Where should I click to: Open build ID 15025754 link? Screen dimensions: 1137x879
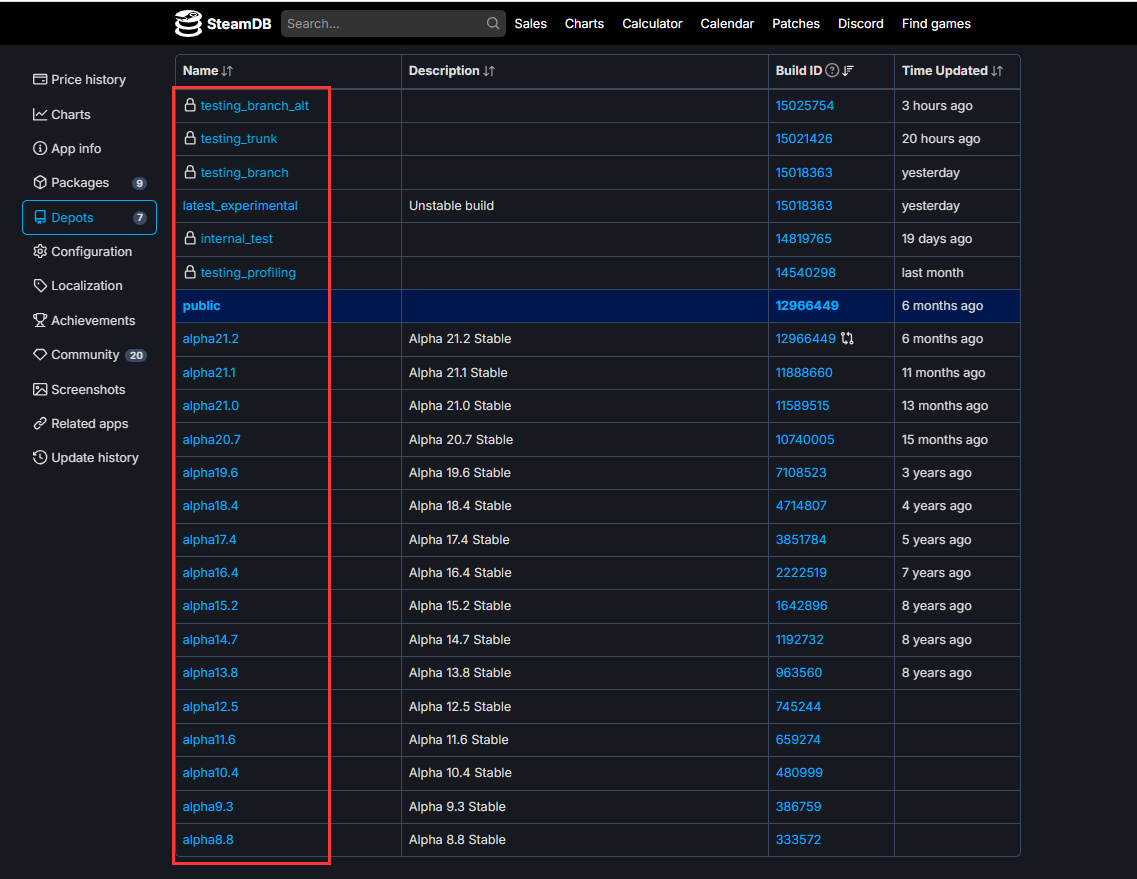tap(805, 106)
